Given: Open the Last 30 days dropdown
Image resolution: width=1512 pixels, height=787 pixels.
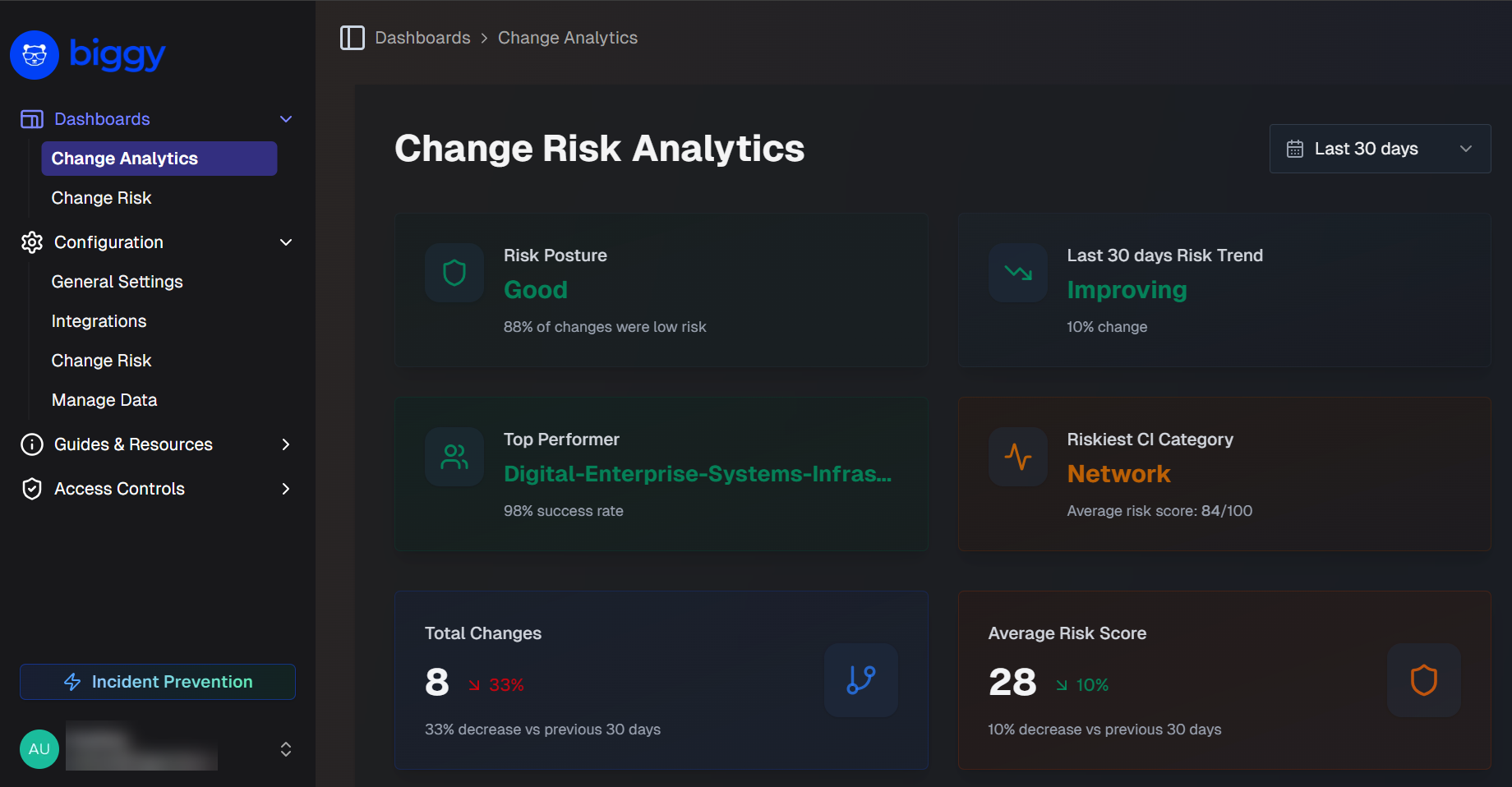Looking at the screenshot, I should 1380,149.
